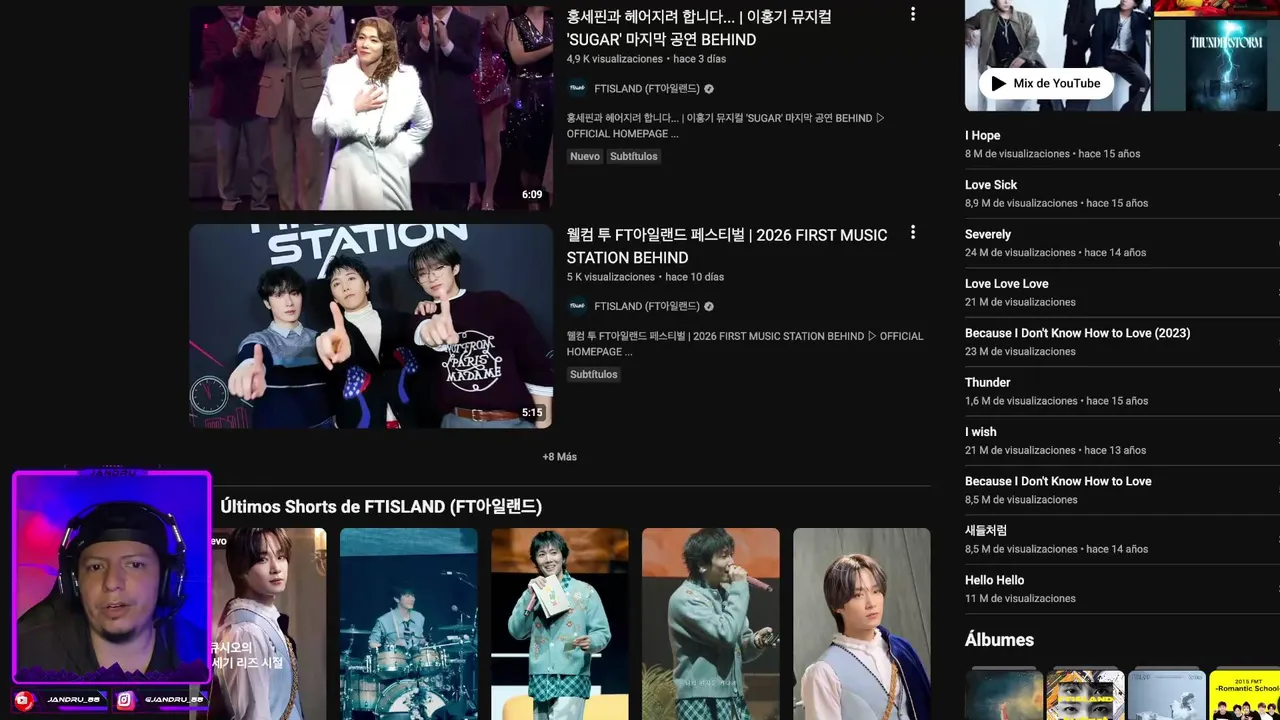Click MUSIC STATION video description snippet

[745, 344]
